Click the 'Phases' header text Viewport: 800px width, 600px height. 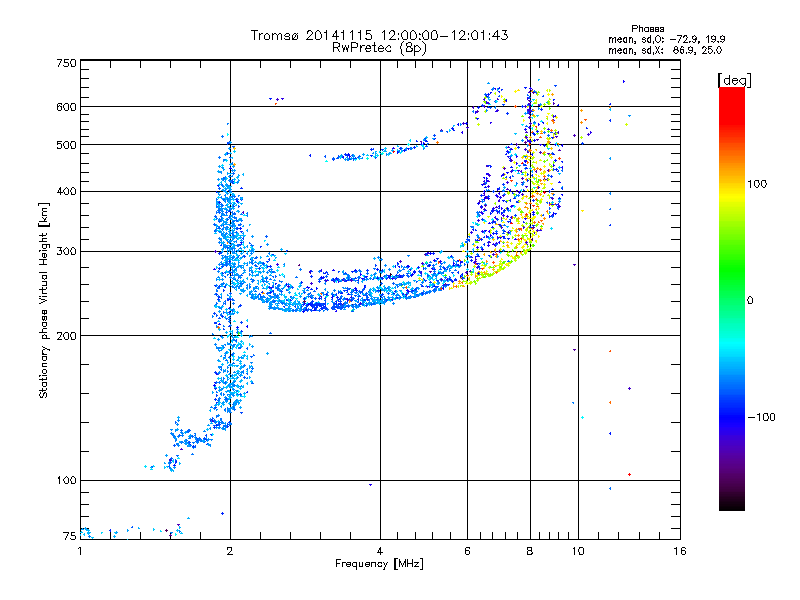tap(647, 29)
